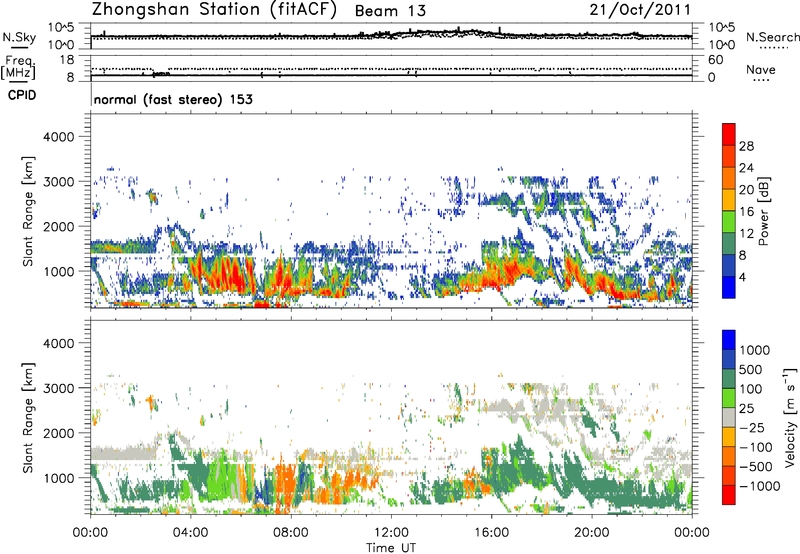Pick the 8–12 dB dark green power swatch
This screenshot has width=800, height=554.
click(x=729, y=243)
